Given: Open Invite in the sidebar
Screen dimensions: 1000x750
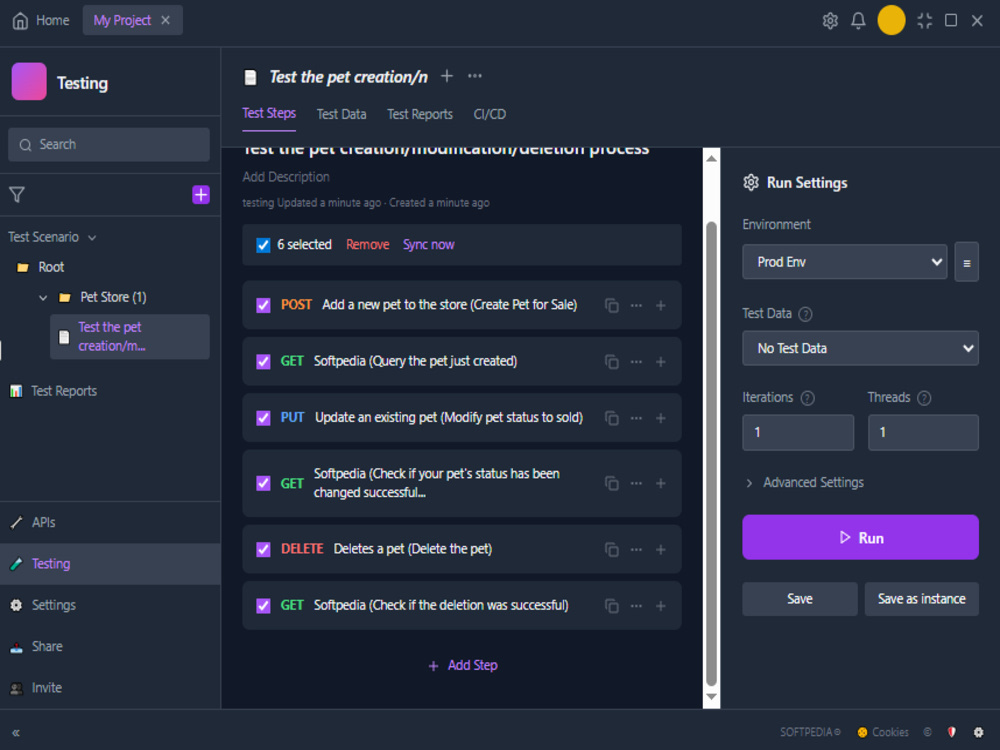Looking at the screenshot, I should [x=110, y=688].
